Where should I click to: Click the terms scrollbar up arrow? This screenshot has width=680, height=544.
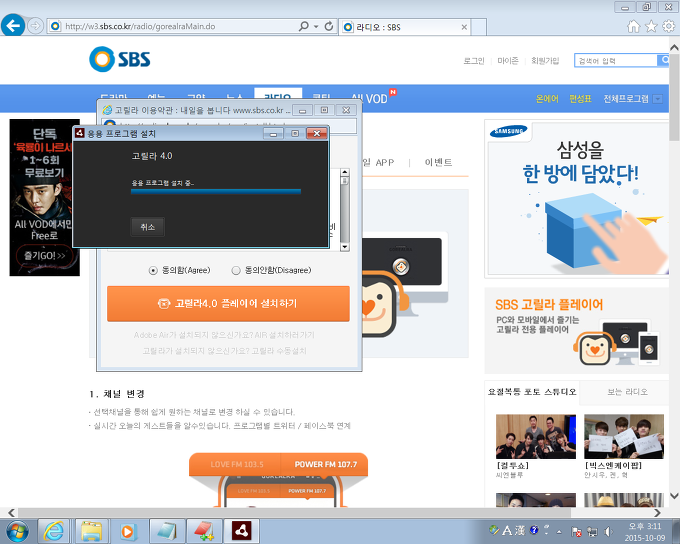(345, 172)
